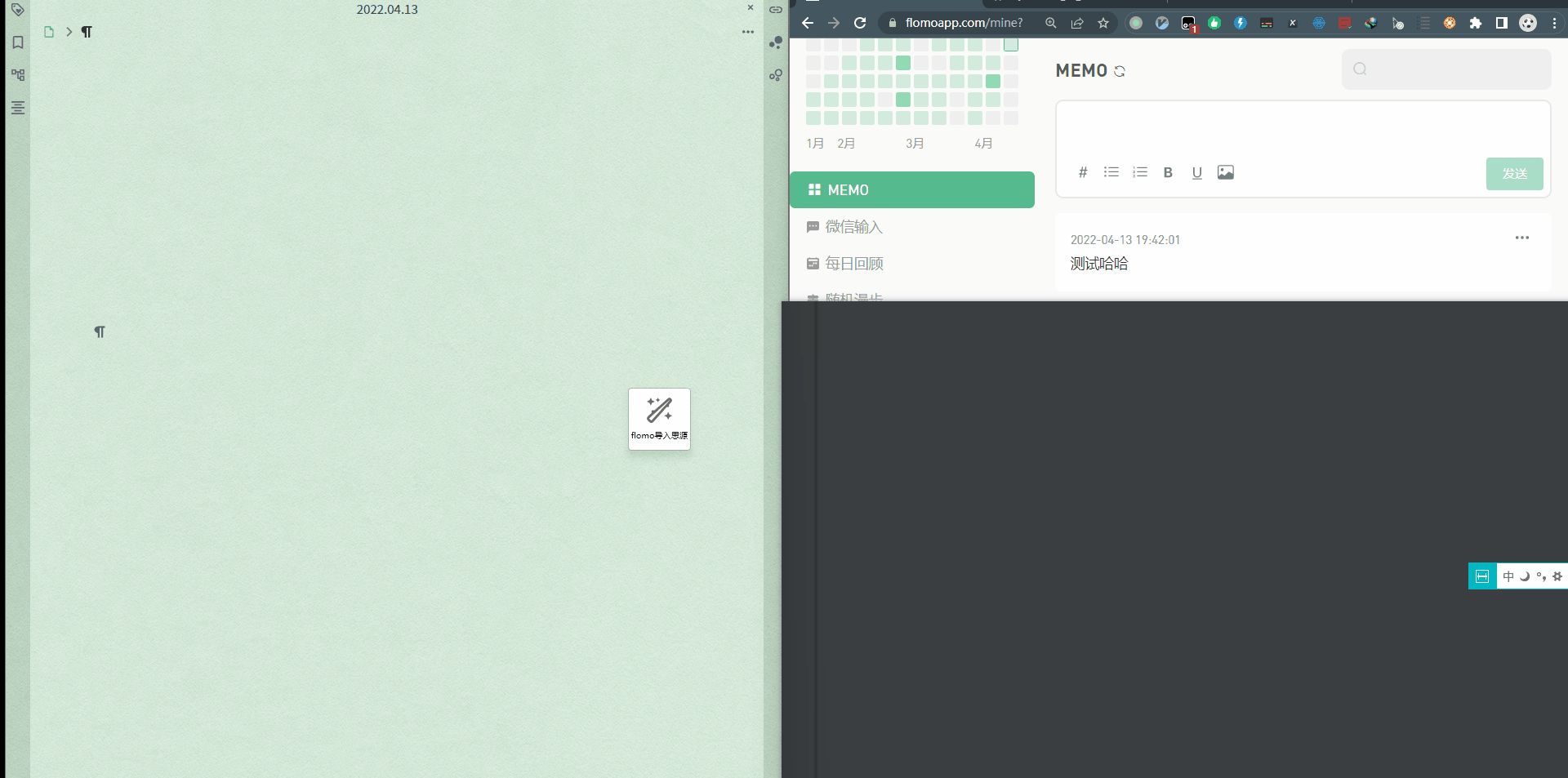This screenshot has width=1568, height=778.
Task: Click into the memo text input area
Action: click(x=1303, y=128)
